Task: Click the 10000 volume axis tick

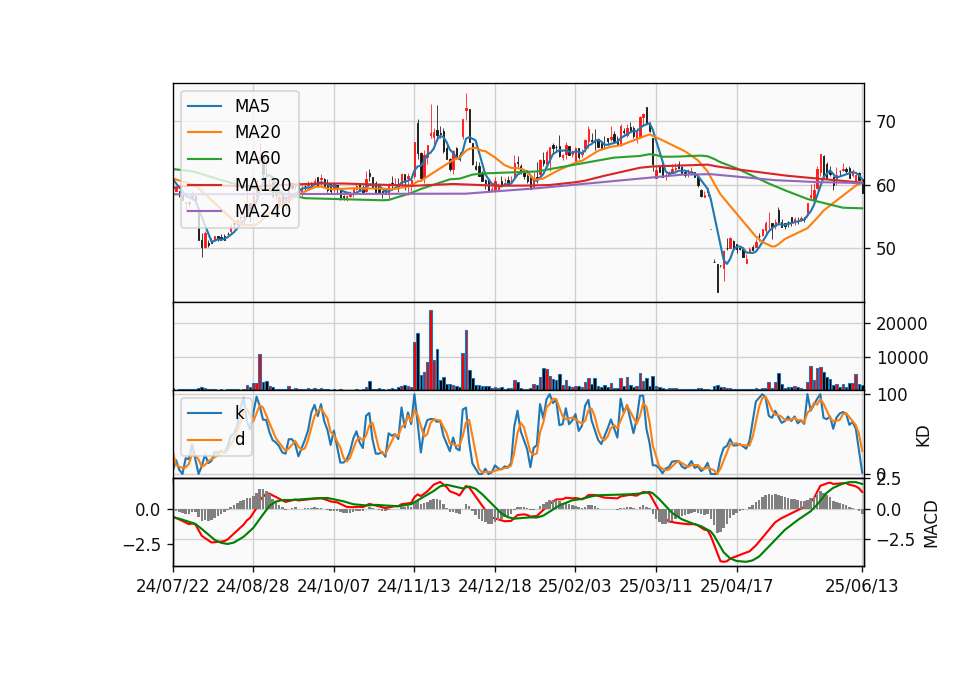Action: click(901, 358)
